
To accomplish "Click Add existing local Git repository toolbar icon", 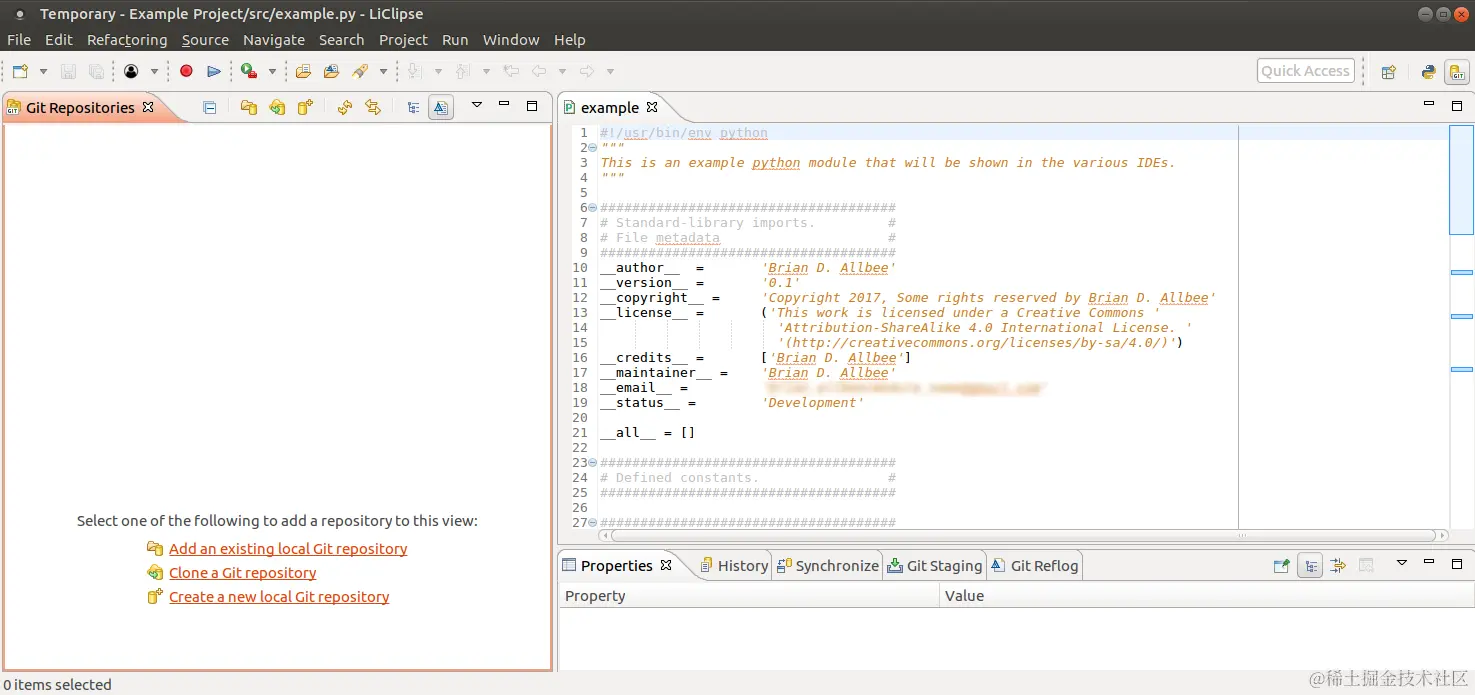I will (x=249, y=107).
